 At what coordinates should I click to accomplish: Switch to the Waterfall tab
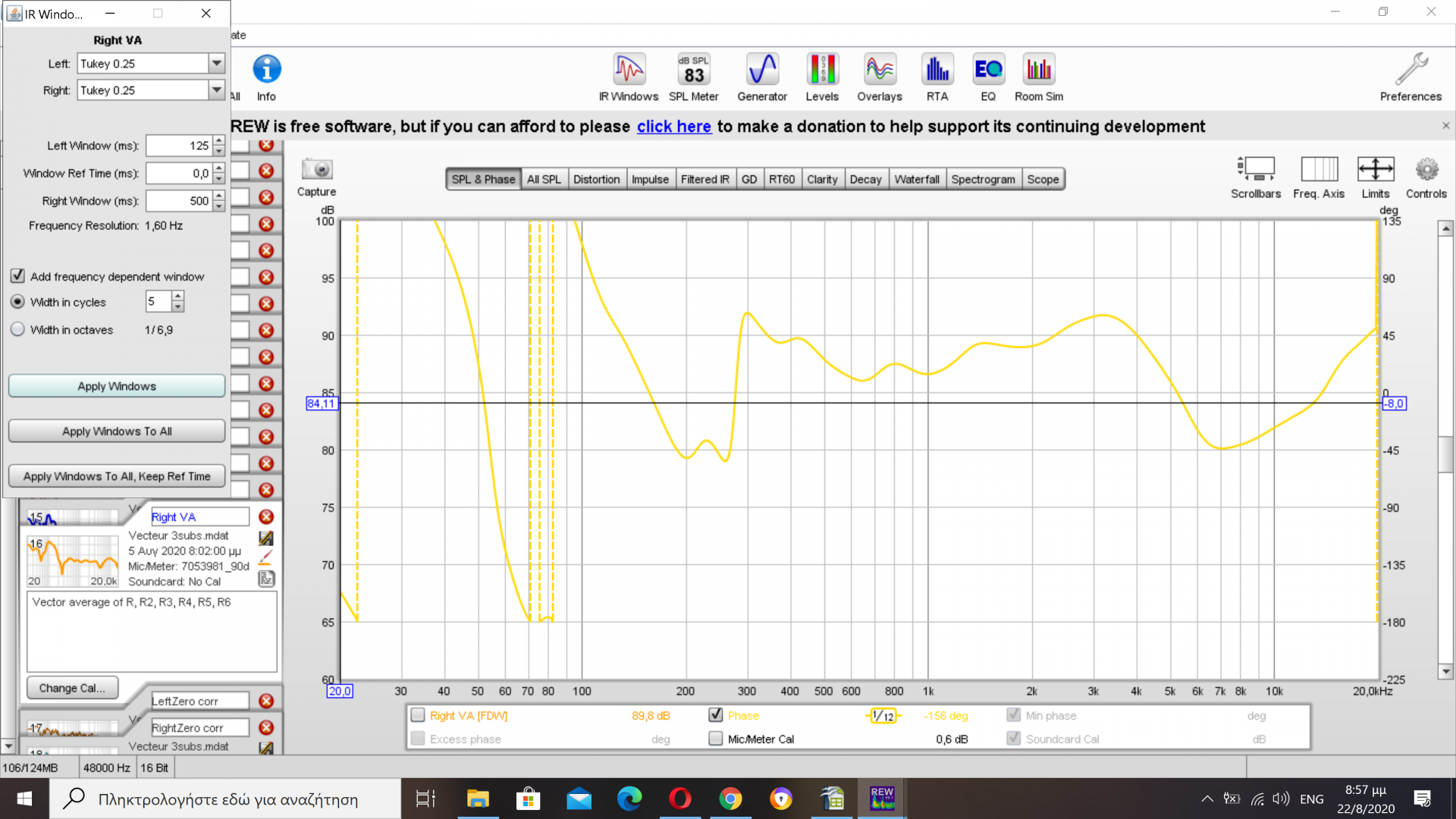pos(916,179)
